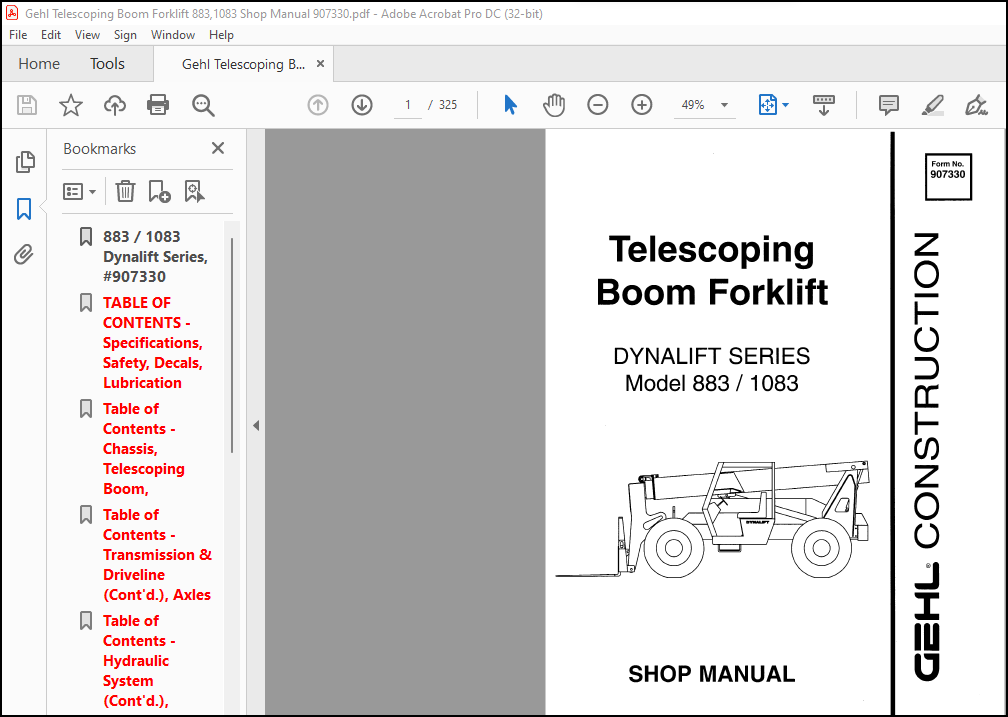The image size is (1008, 717).
Task: Click the upload to cloud icon
Action: click(114, 105)
